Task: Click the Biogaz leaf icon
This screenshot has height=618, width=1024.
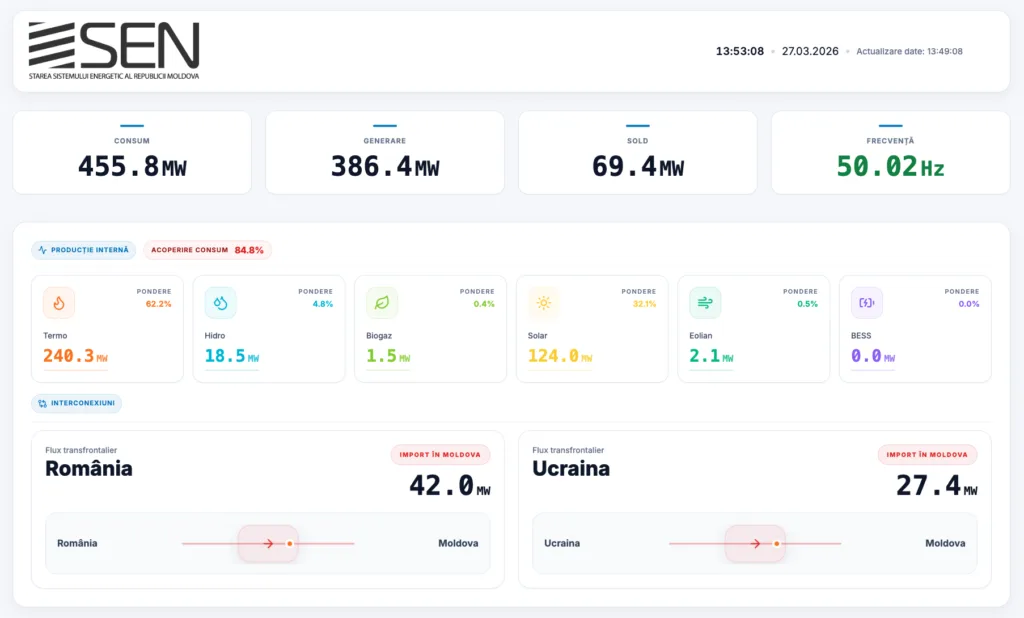Action: pos(382,302)
